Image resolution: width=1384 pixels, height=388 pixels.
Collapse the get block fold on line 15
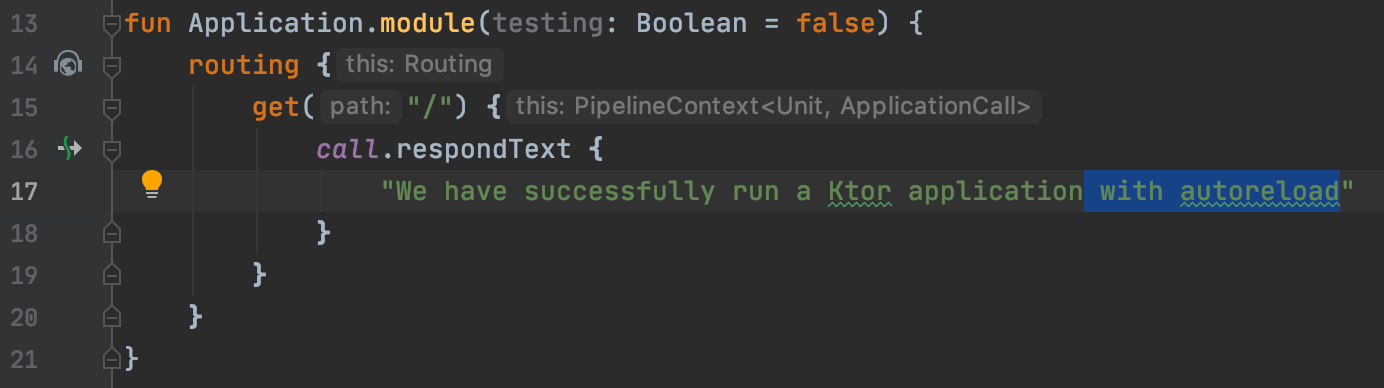click(x=112, y=107)
